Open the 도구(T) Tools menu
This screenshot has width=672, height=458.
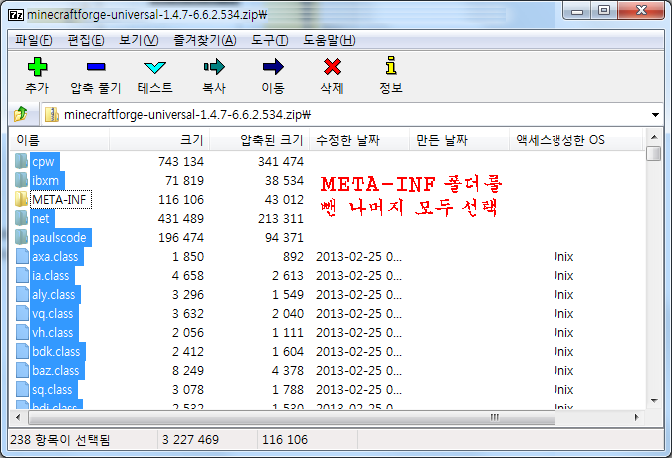point(270,40)
